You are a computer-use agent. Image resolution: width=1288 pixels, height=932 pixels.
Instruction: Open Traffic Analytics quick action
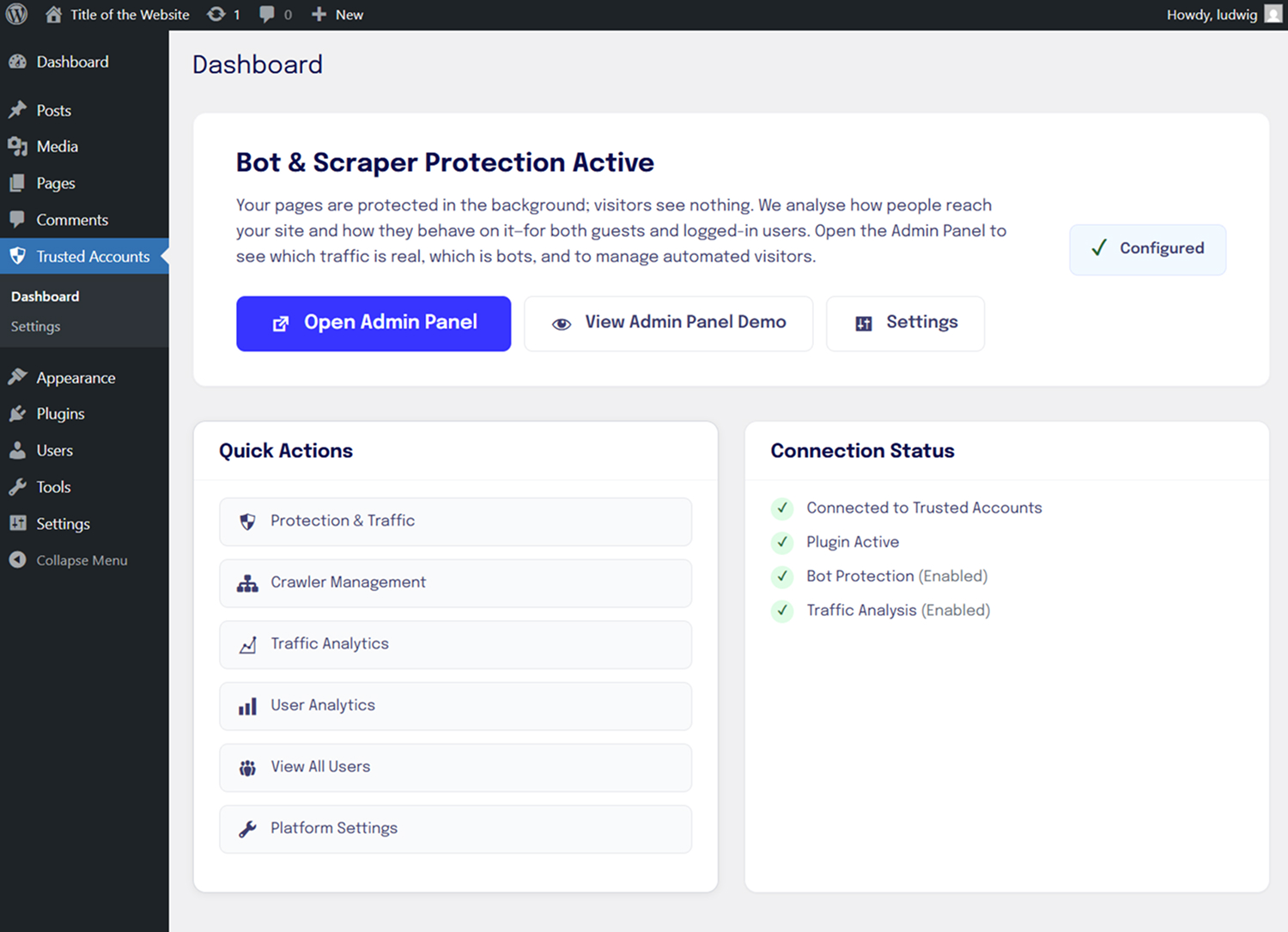[x=455, y=644]
